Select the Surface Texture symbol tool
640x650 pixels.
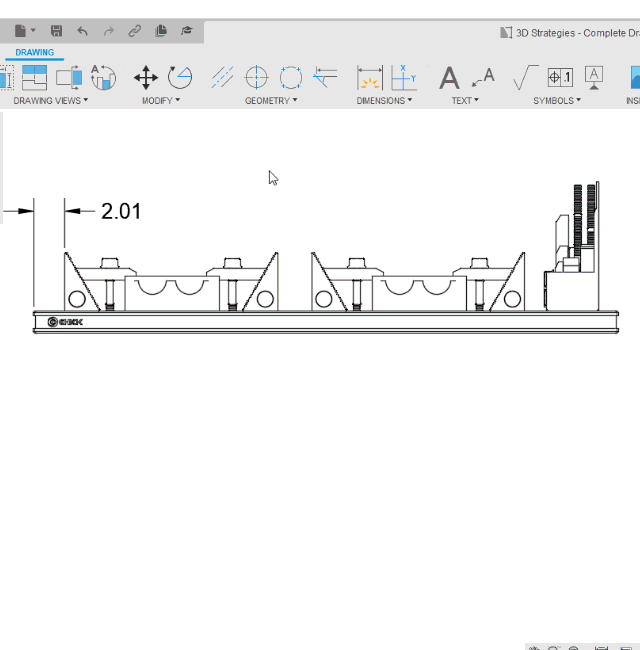point(526,77)
